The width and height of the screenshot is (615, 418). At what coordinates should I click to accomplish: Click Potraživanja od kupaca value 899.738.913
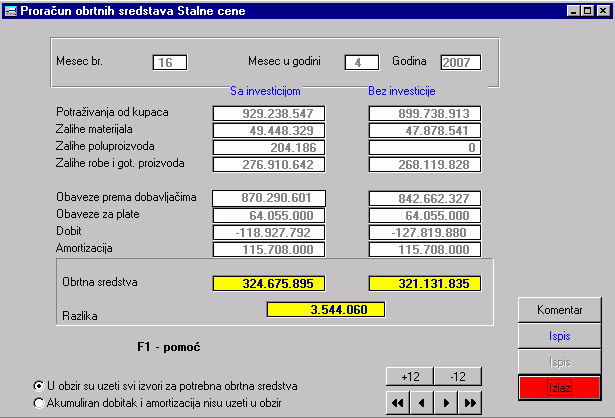point(425,113)
